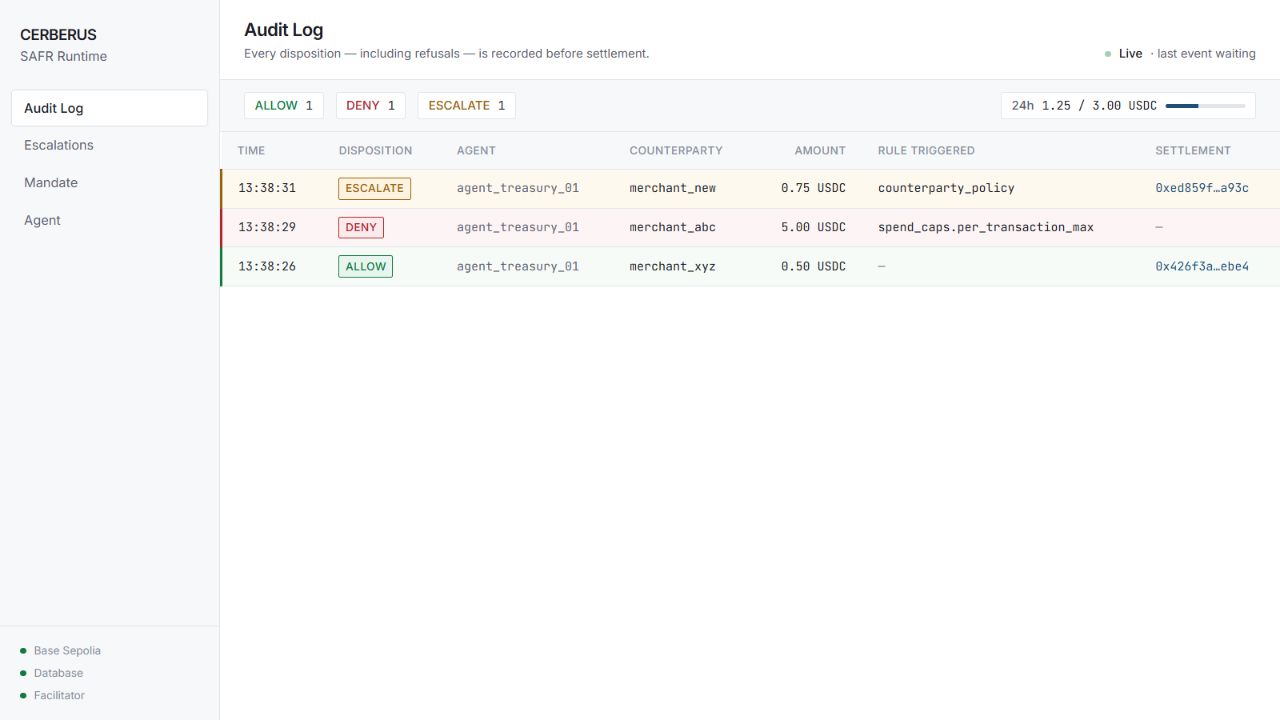This screenshot has height=720, width=1280.
Task: Toggle the ESCALATE filter chip
Action: tap(467, 106)
